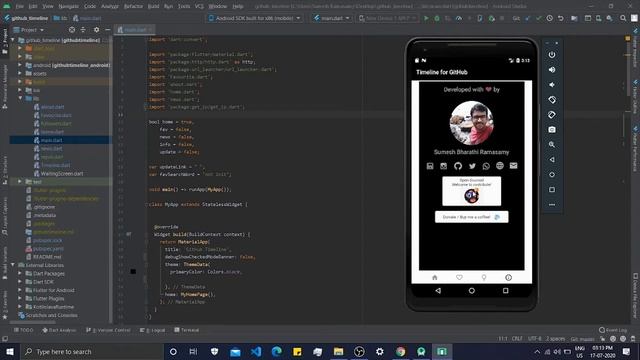Screen dimensions: 640x360
Task: Tap the app's bottom lightbulb News tab
Action: tap(484, 278)
